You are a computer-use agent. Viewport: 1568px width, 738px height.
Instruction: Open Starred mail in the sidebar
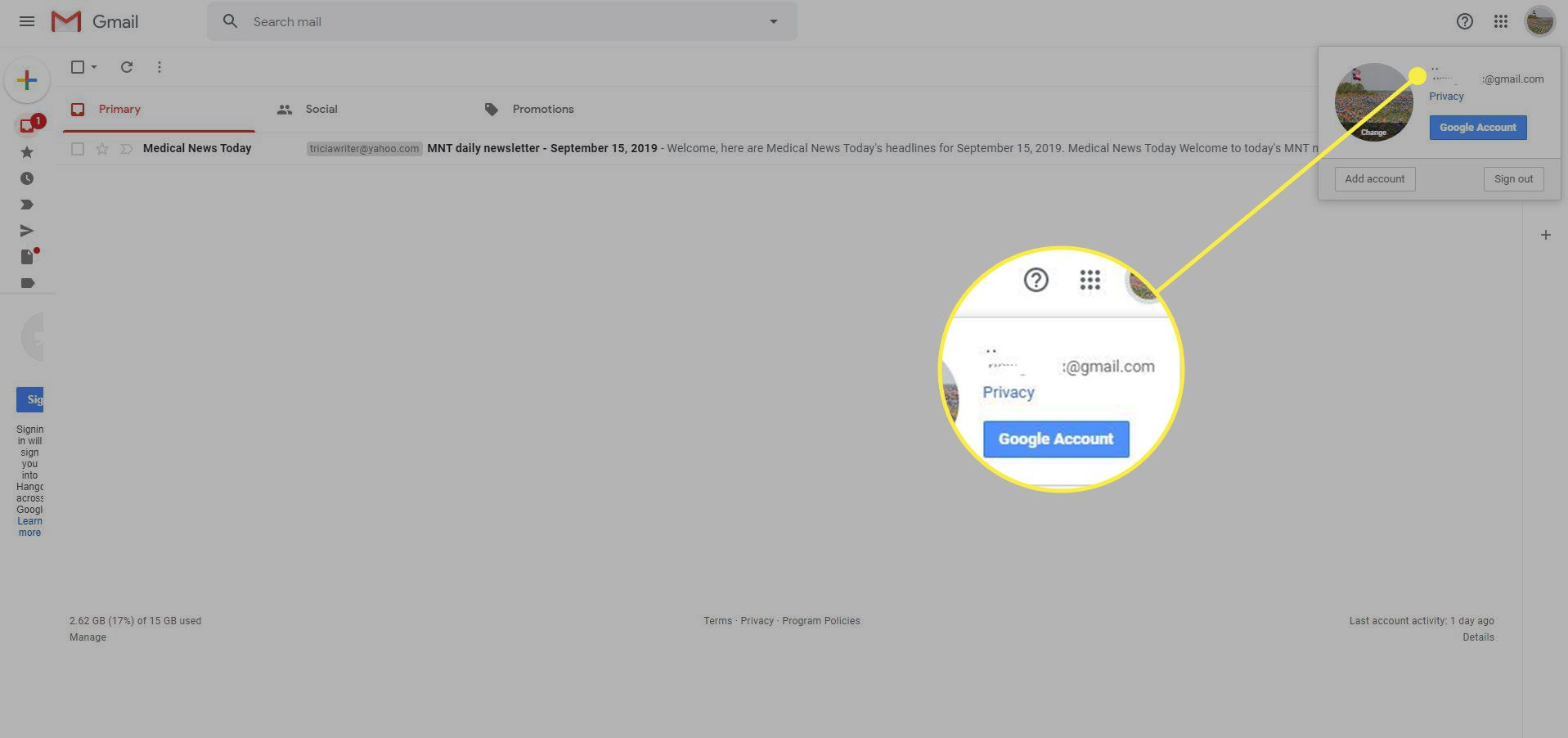27,152
